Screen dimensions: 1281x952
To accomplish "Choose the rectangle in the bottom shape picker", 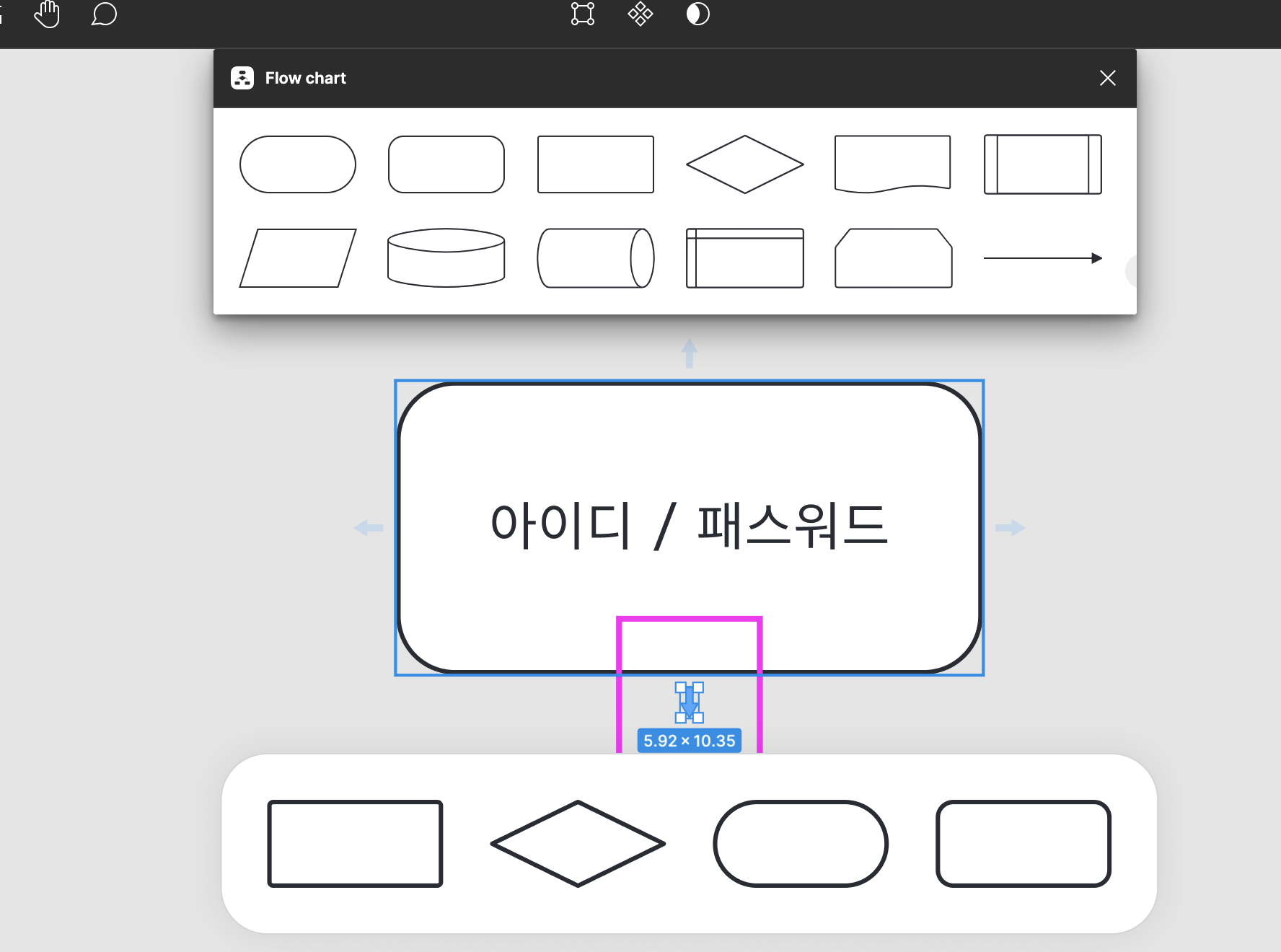I will 355,844.
